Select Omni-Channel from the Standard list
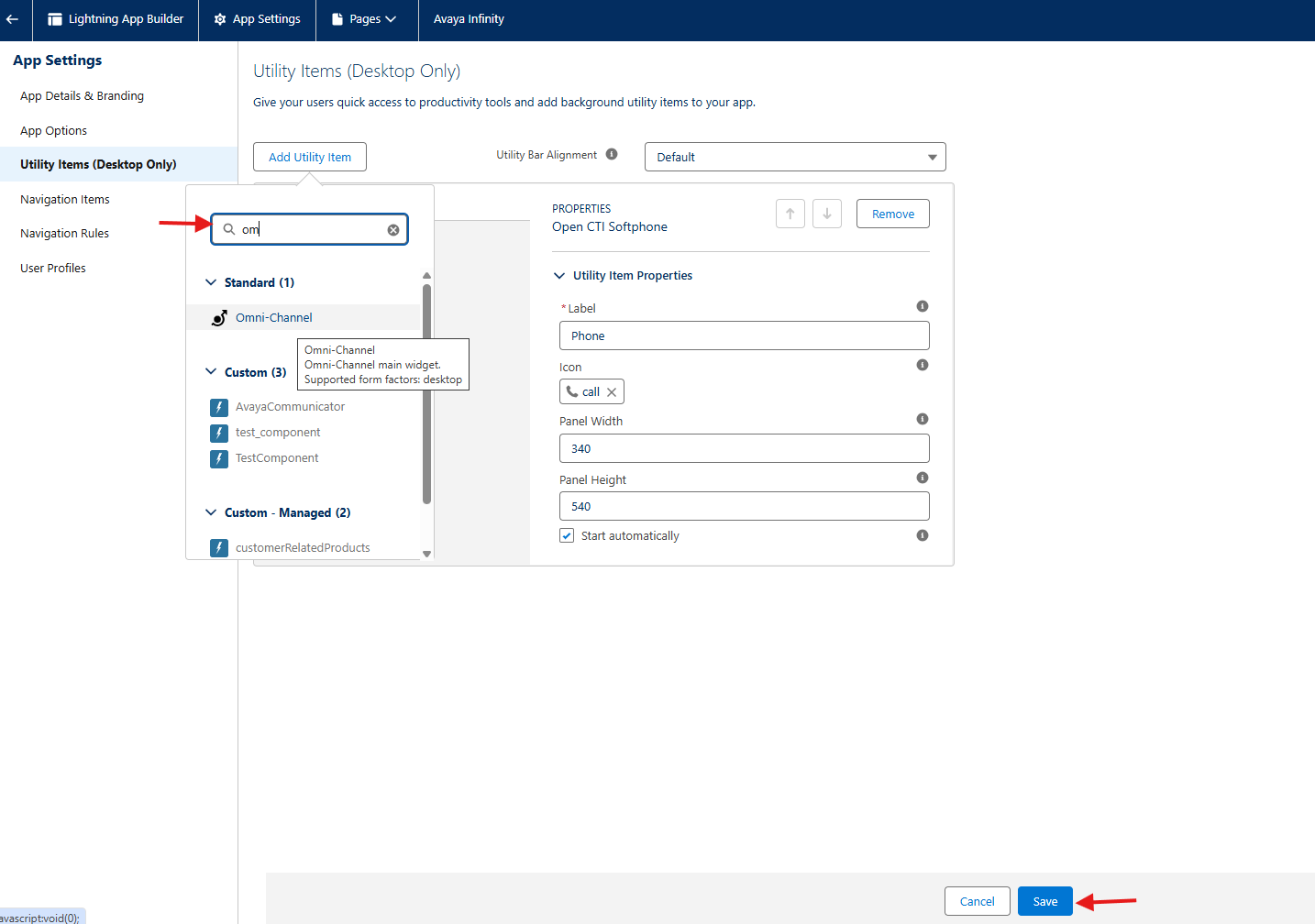Screen dimensions: 1315x924 pos(304,317)
